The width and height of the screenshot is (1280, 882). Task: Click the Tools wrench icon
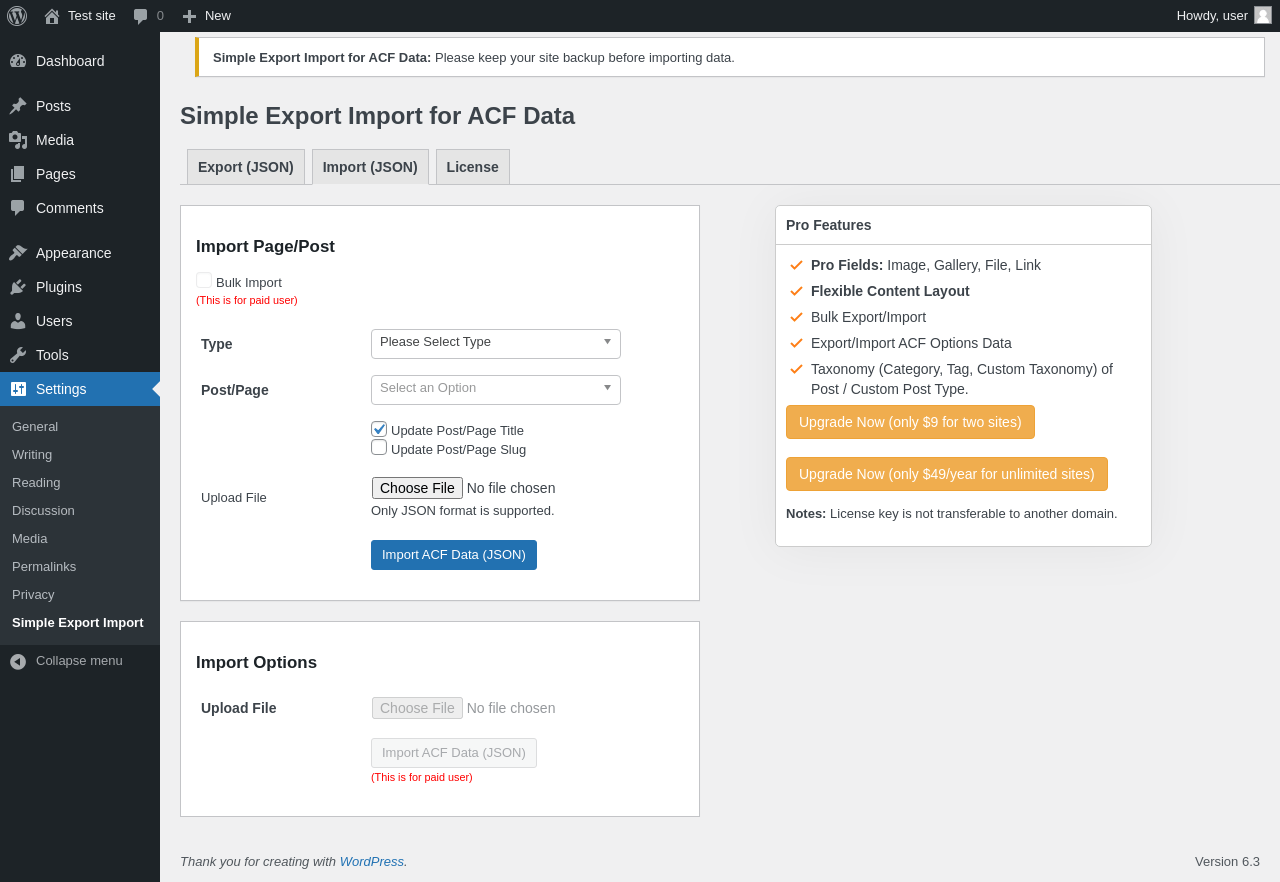click(x=18, y=355)
